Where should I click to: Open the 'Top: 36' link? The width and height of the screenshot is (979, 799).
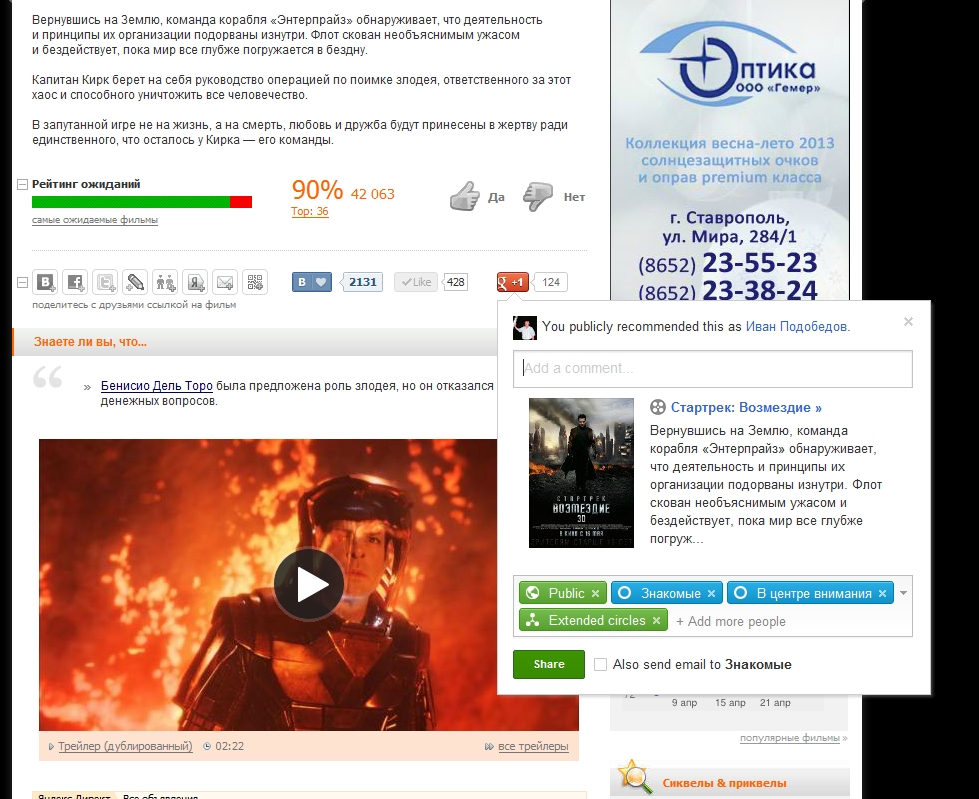310,211
